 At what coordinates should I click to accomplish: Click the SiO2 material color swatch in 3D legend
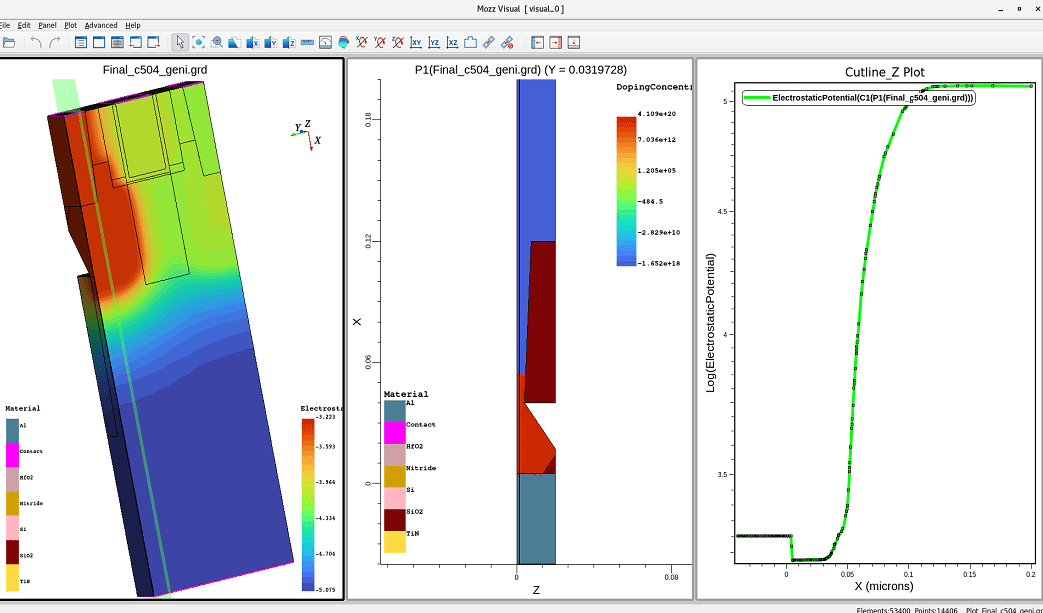click(12, 552)
